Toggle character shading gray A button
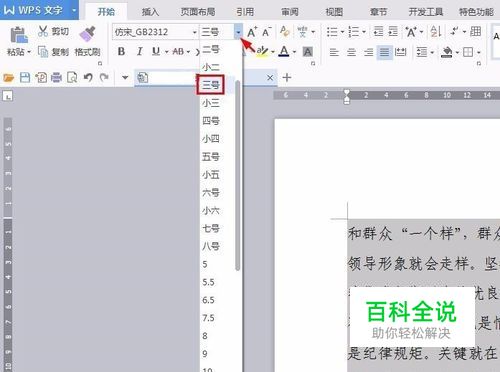This screenshot has width=500, height=372. pyautogui.click(x=307, y=52)
